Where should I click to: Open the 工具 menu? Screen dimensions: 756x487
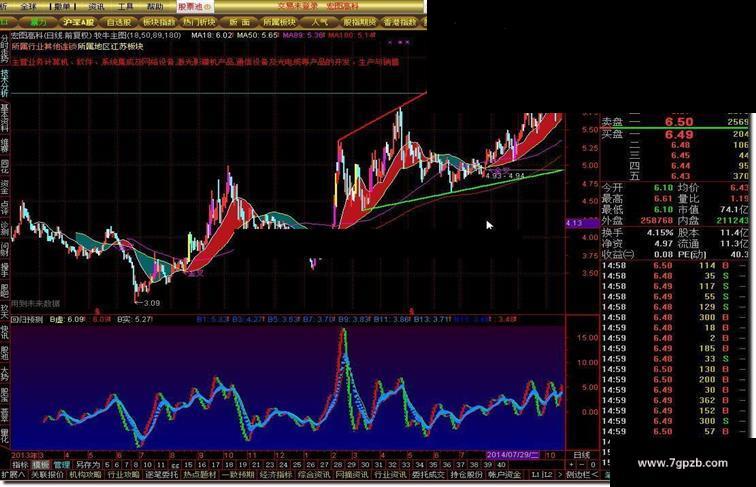[125, 6]
